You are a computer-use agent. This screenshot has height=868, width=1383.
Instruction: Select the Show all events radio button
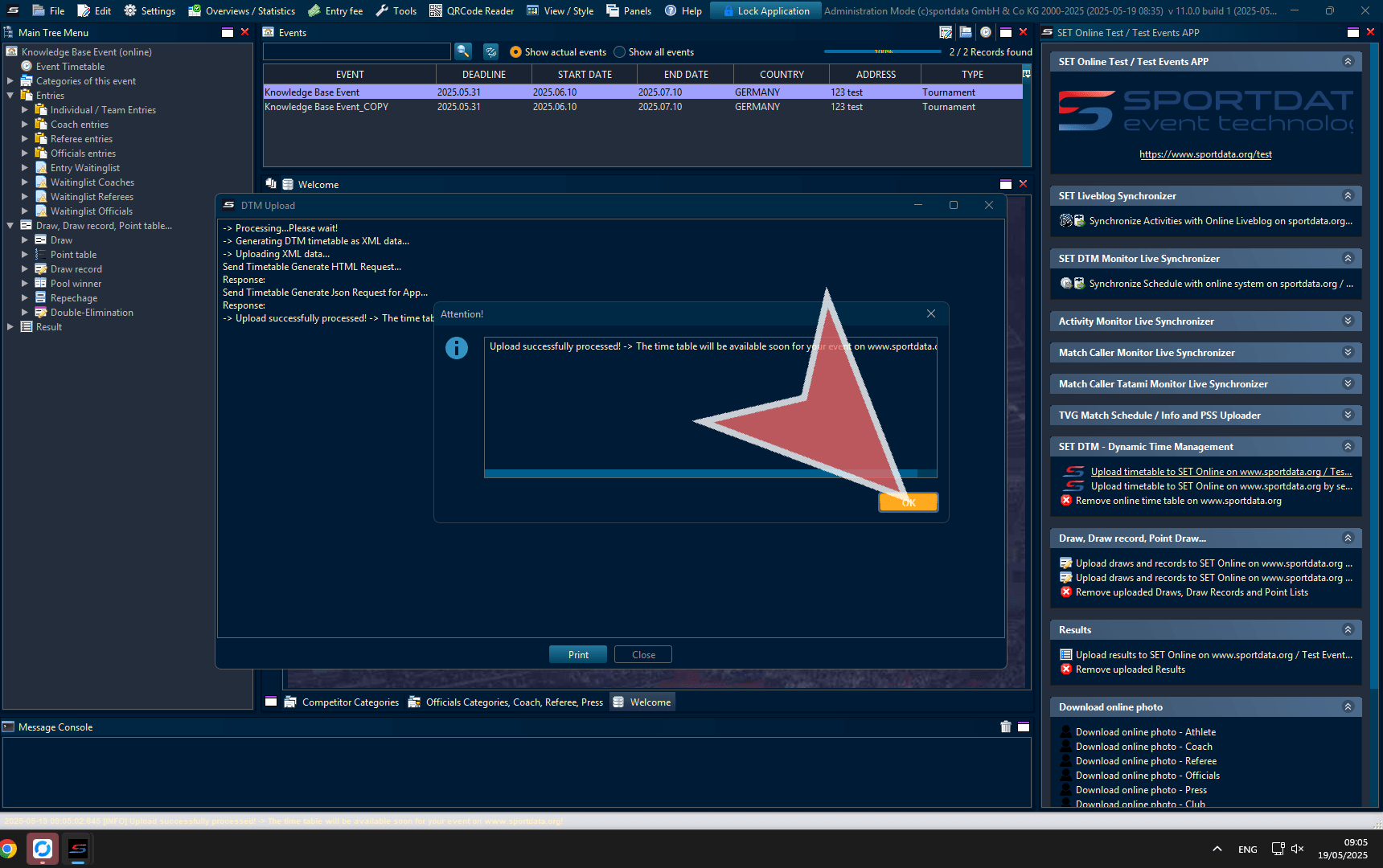tap(619, 52)
